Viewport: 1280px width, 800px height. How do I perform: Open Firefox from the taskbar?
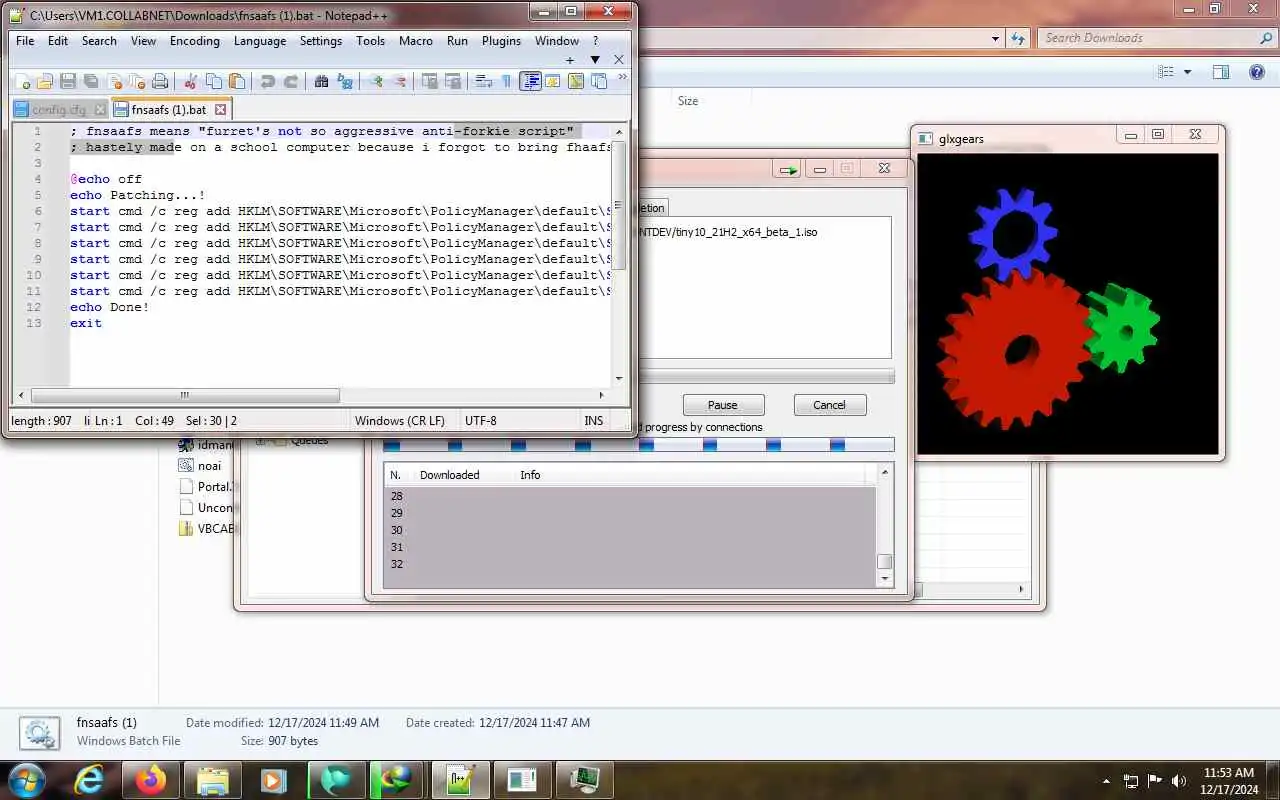152,779
